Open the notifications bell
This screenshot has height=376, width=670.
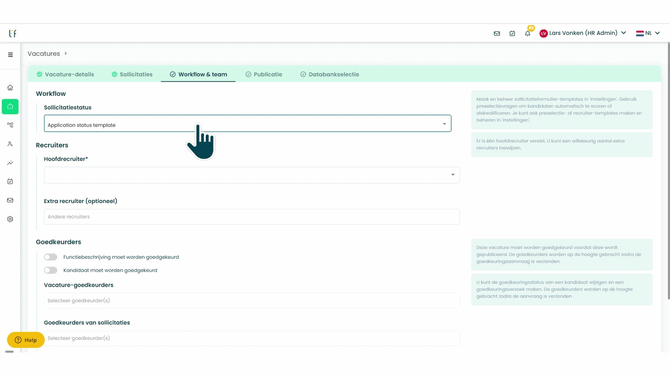point(528,33)
